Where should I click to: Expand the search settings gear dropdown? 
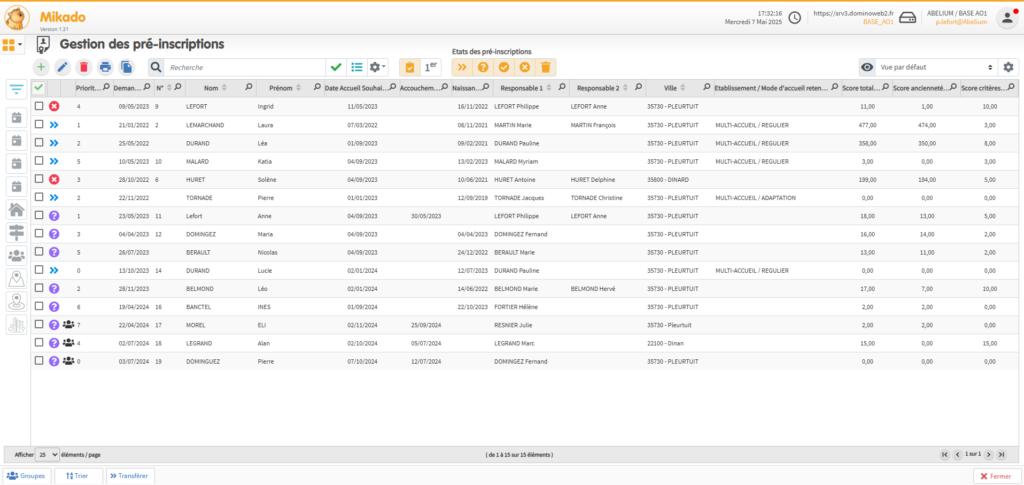pyautogui.click(x=378, y=67)
